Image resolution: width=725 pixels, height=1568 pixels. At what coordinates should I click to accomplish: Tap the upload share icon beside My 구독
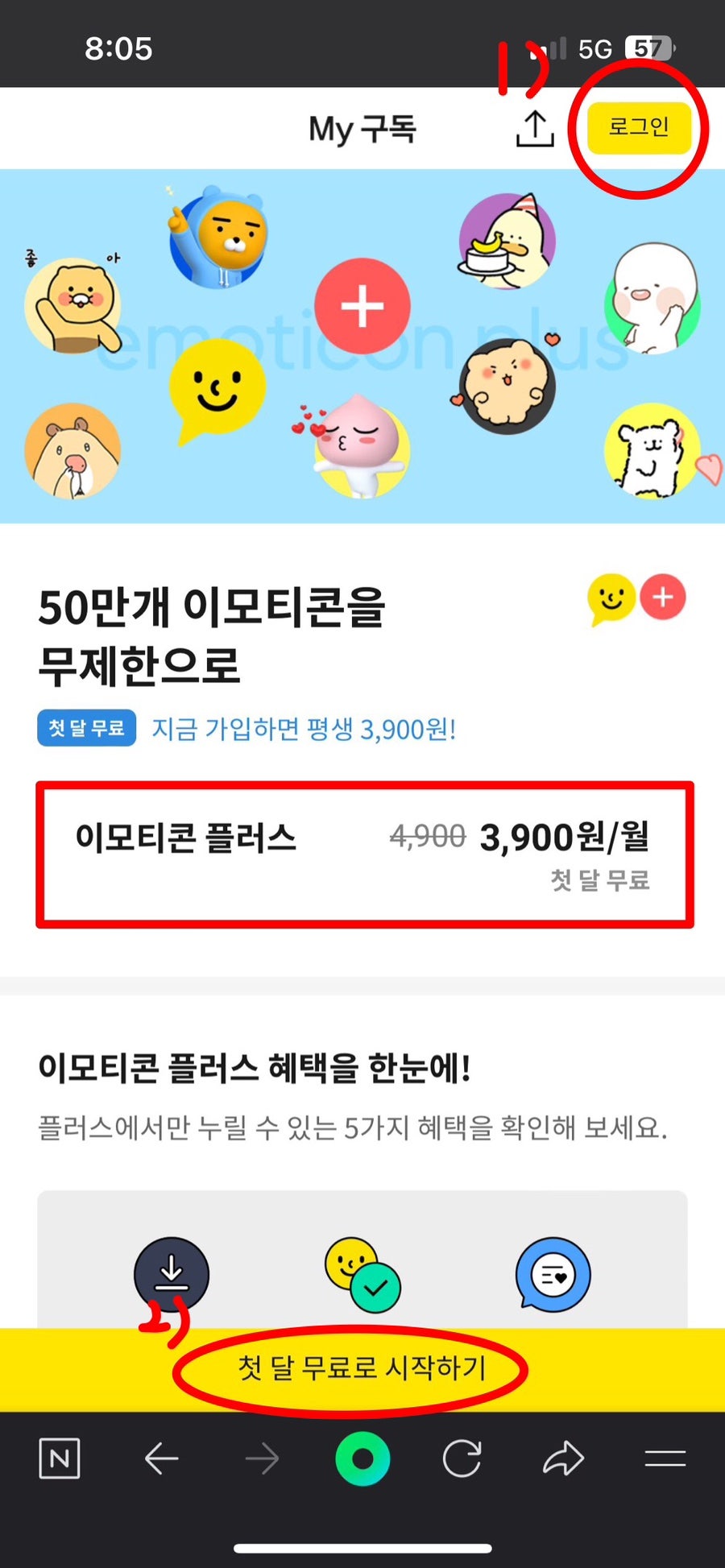(x=535, y=129)
